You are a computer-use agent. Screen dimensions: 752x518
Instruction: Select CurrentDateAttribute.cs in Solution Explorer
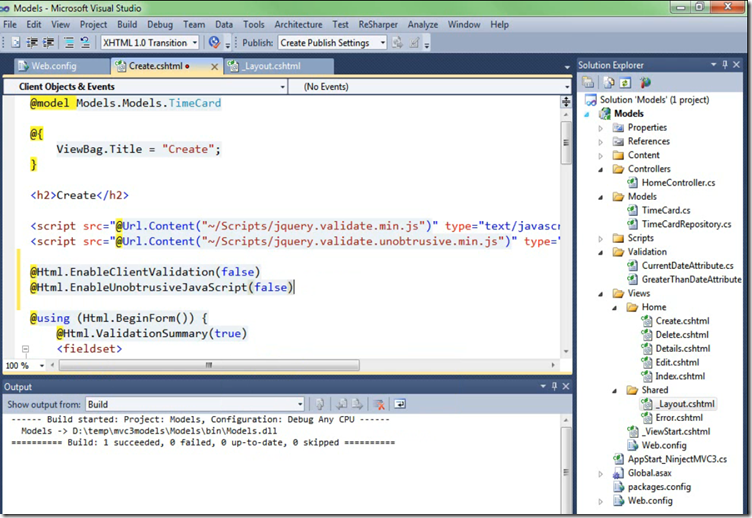pos(687,266)
